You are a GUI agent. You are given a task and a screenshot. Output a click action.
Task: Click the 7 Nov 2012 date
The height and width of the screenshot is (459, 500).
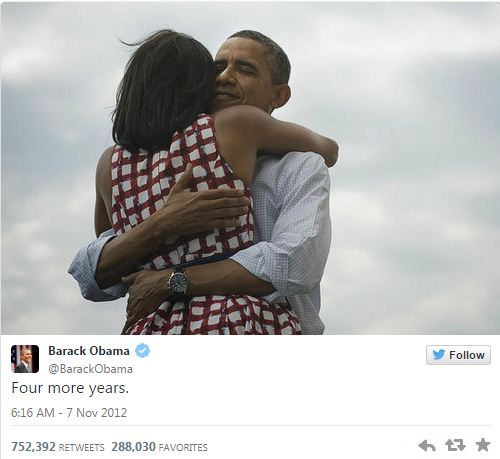(97, 413)
